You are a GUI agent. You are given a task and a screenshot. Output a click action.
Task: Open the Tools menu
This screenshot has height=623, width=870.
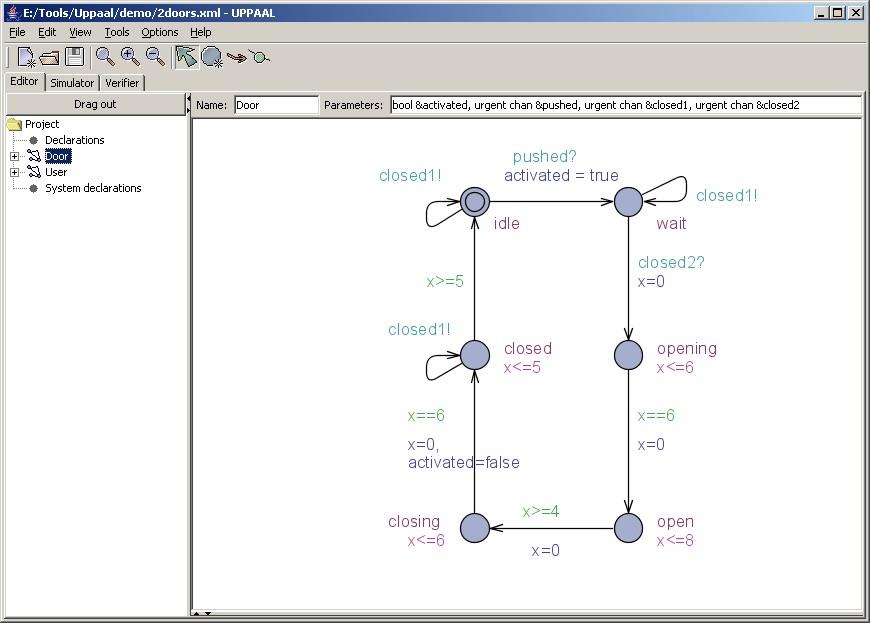117,32
